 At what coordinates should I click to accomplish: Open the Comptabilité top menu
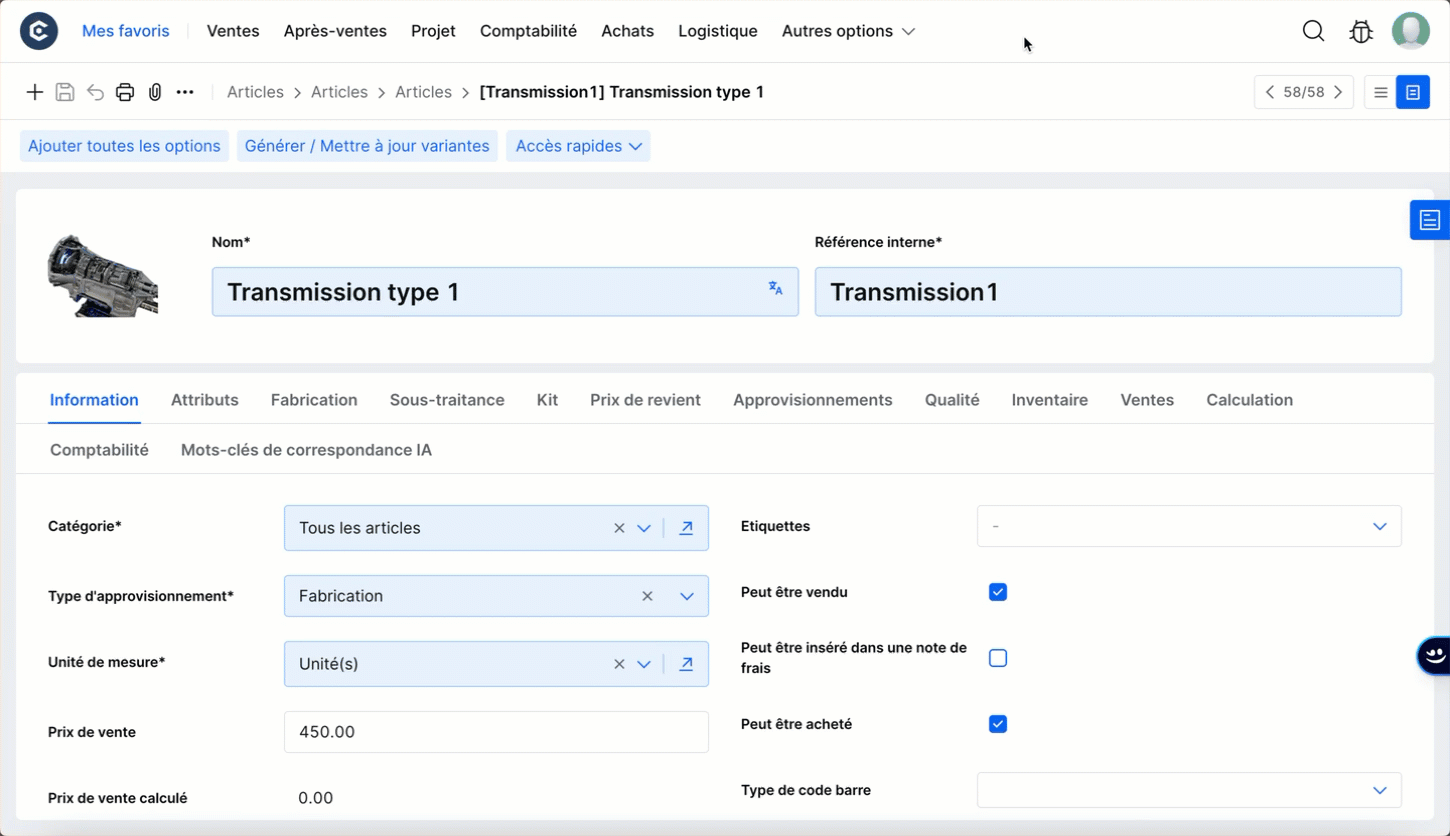point(528,31)
